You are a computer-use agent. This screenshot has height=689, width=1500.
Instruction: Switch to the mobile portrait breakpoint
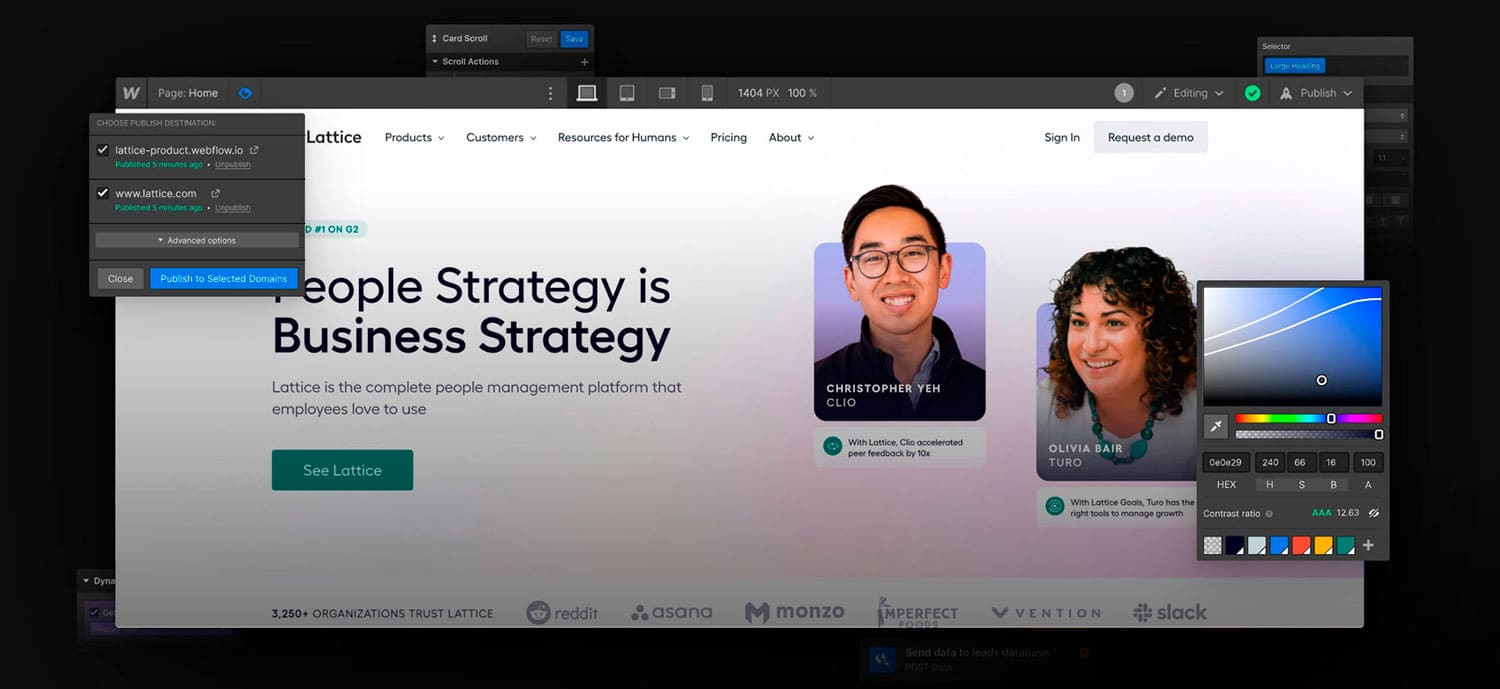pyautogui.click(x=707, y=92)
